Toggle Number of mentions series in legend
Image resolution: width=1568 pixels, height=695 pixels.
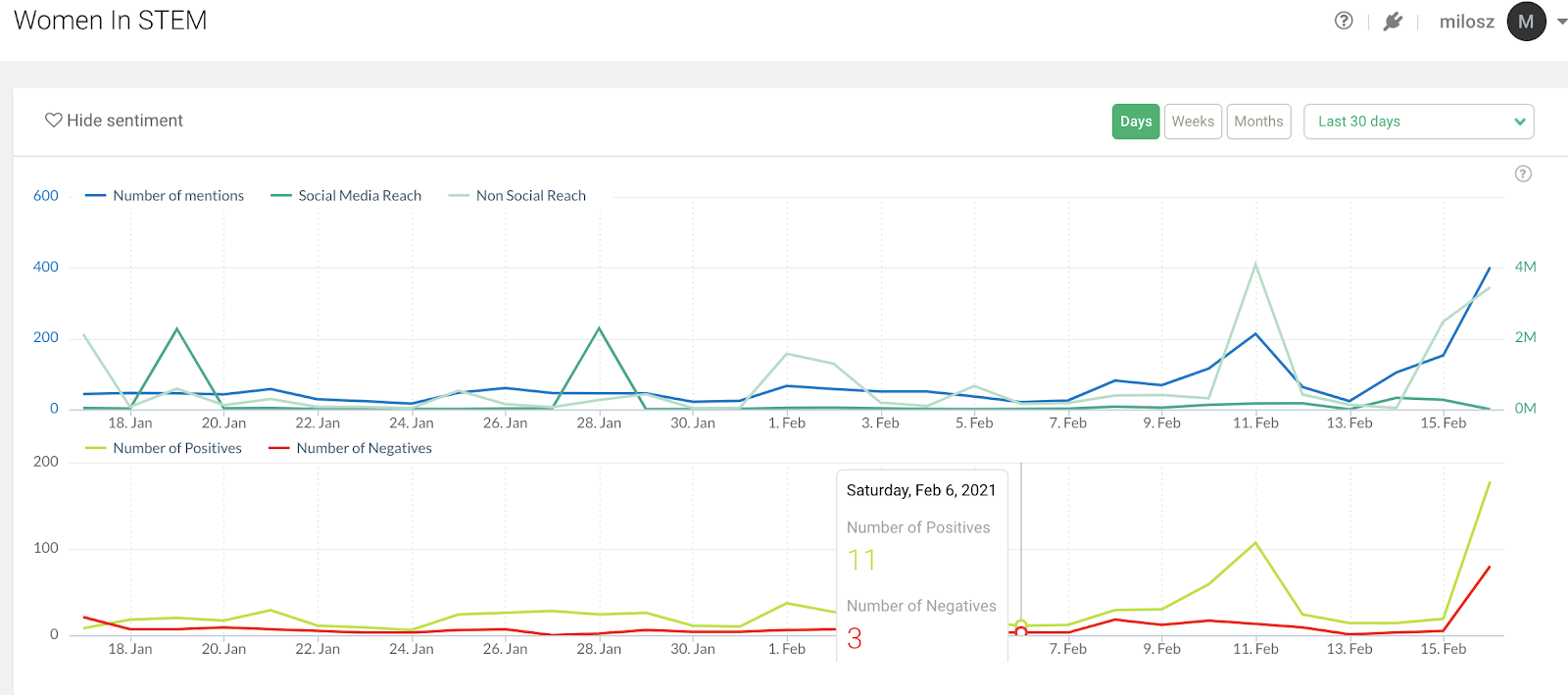pyautogui.click(x=165, y=196)
